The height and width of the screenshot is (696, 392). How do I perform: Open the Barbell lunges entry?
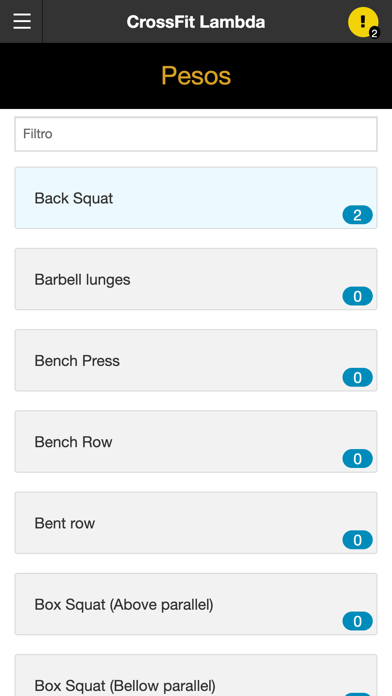(x=196, y=279)
